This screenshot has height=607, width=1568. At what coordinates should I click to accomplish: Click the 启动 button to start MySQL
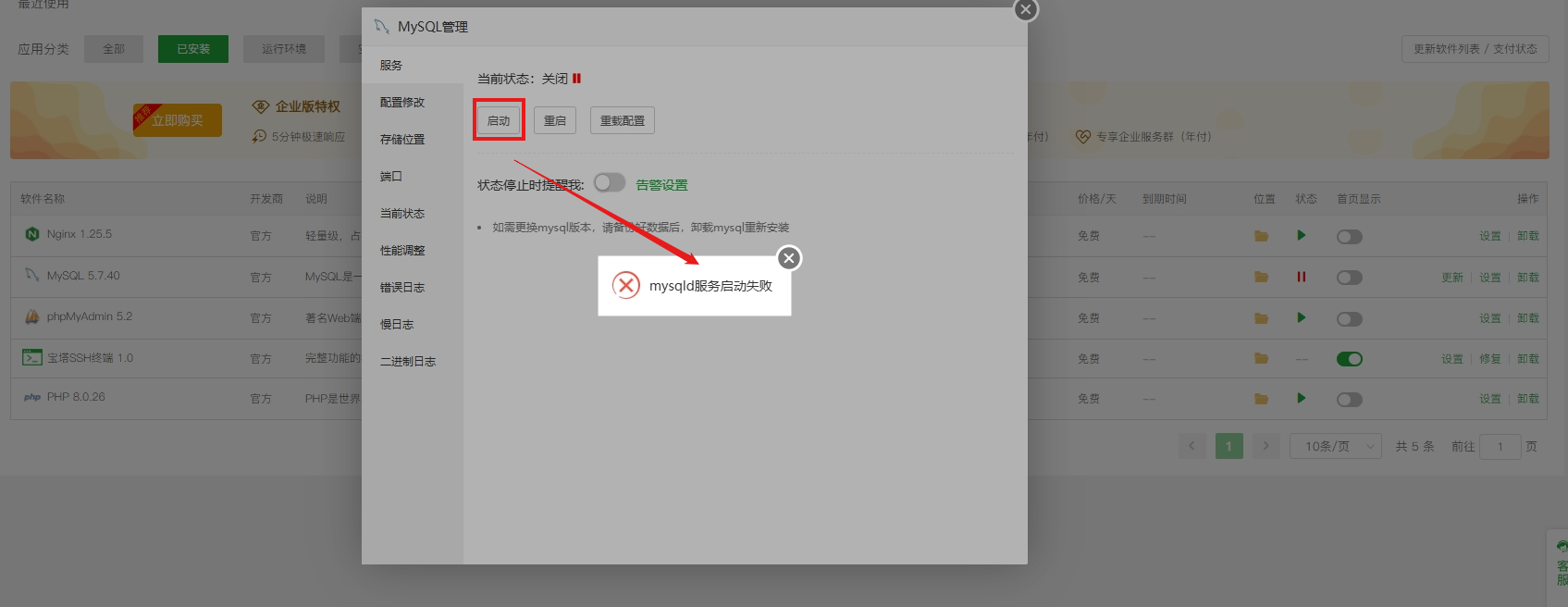(499, 120)
